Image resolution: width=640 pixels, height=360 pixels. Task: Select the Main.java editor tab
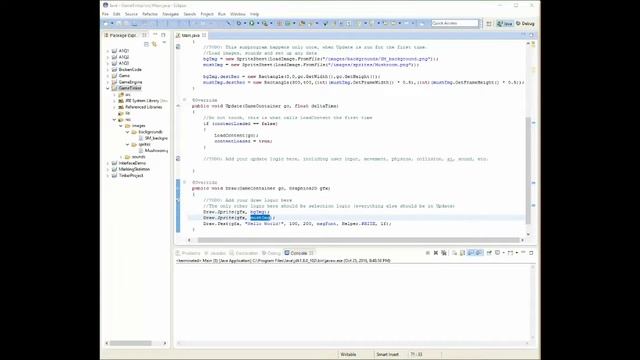click(x=190, y=36)
